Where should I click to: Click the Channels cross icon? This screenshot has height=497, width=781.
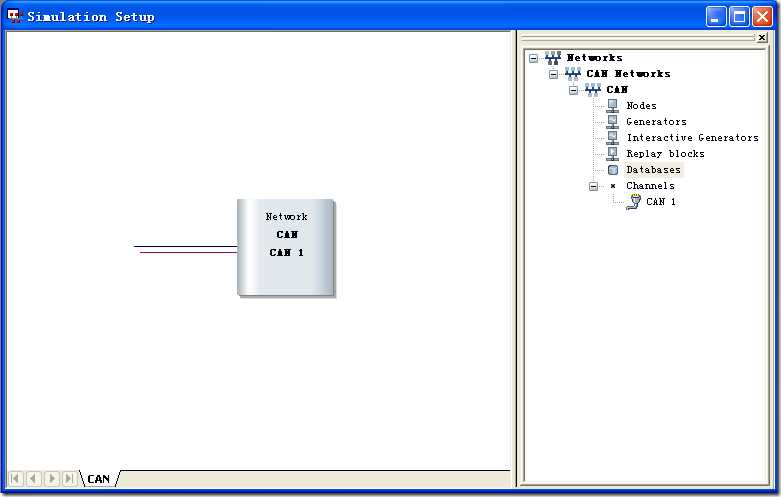coord(613,186)
